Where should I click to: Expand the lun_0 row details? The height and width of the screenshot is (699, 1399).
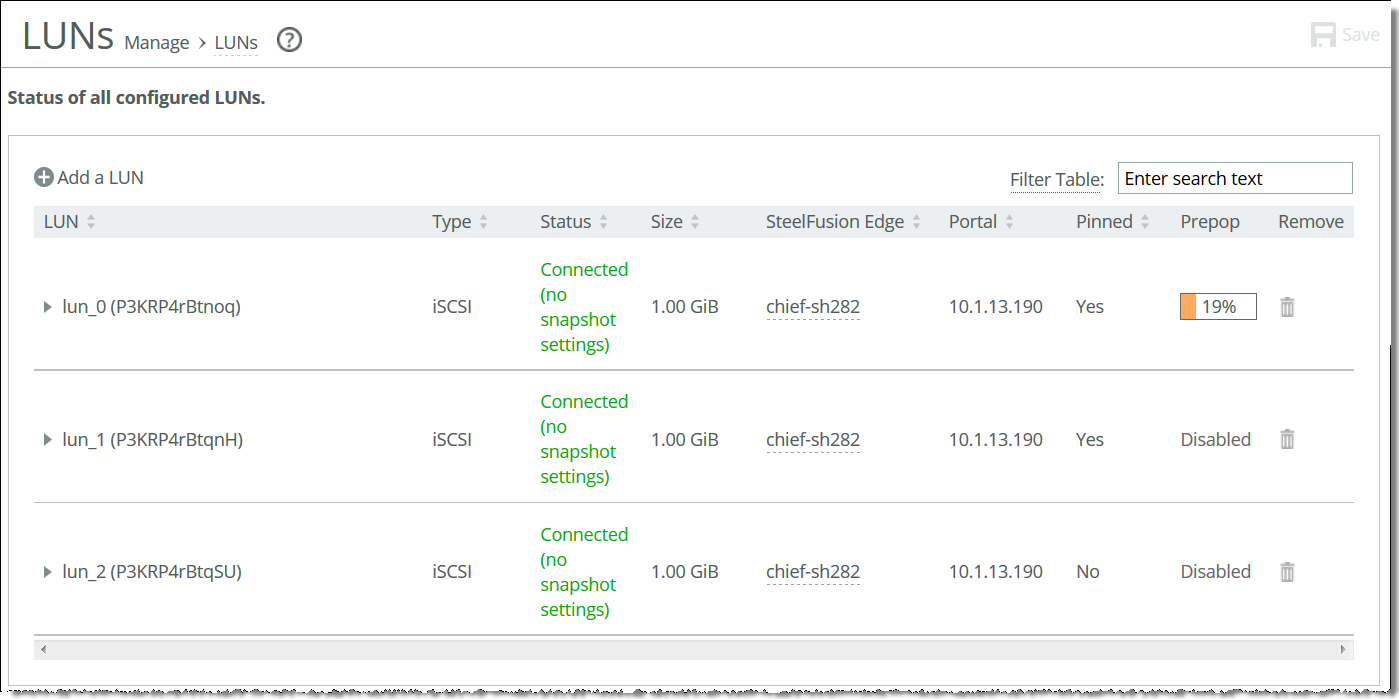point(47,307)
